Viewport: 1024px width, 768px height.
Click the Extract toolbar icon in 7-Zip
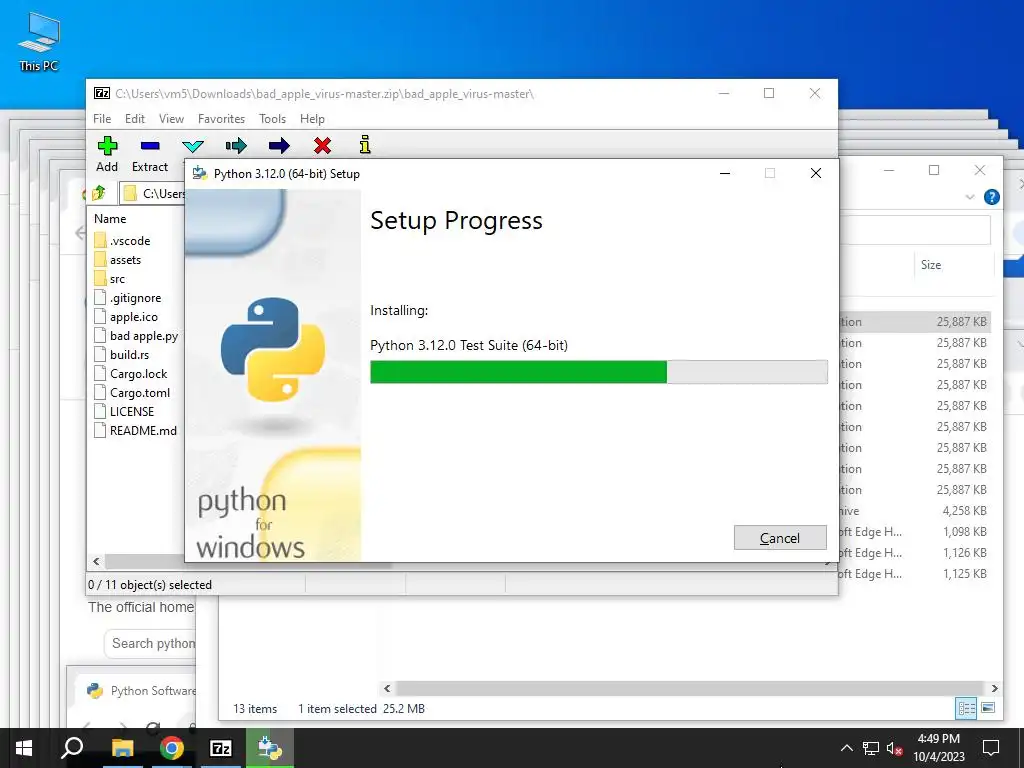click(x=150, y=146)
